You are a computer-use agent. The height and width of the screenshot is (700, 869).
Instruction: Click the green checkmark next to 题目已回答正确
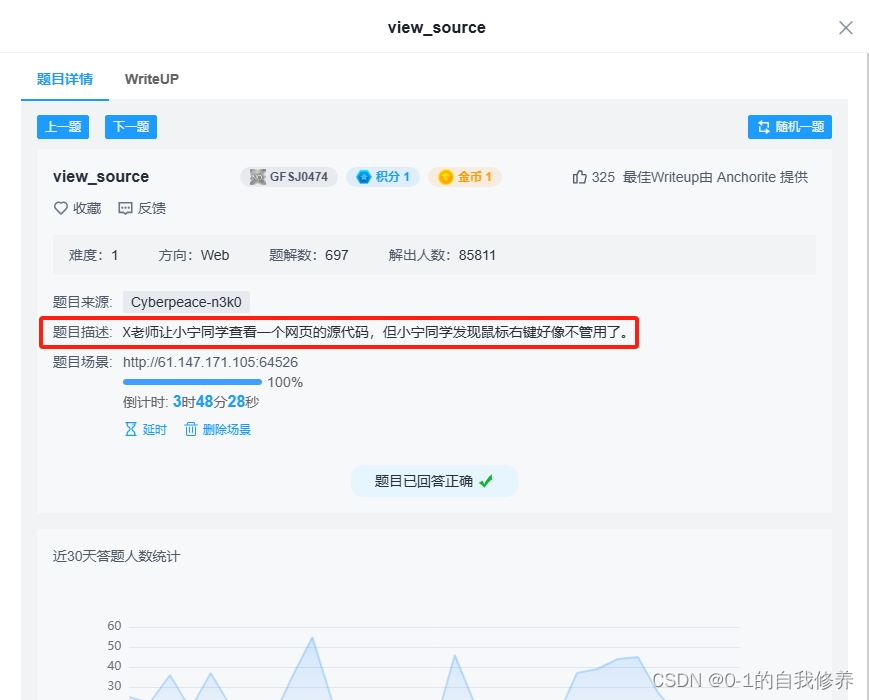point(487,480)
